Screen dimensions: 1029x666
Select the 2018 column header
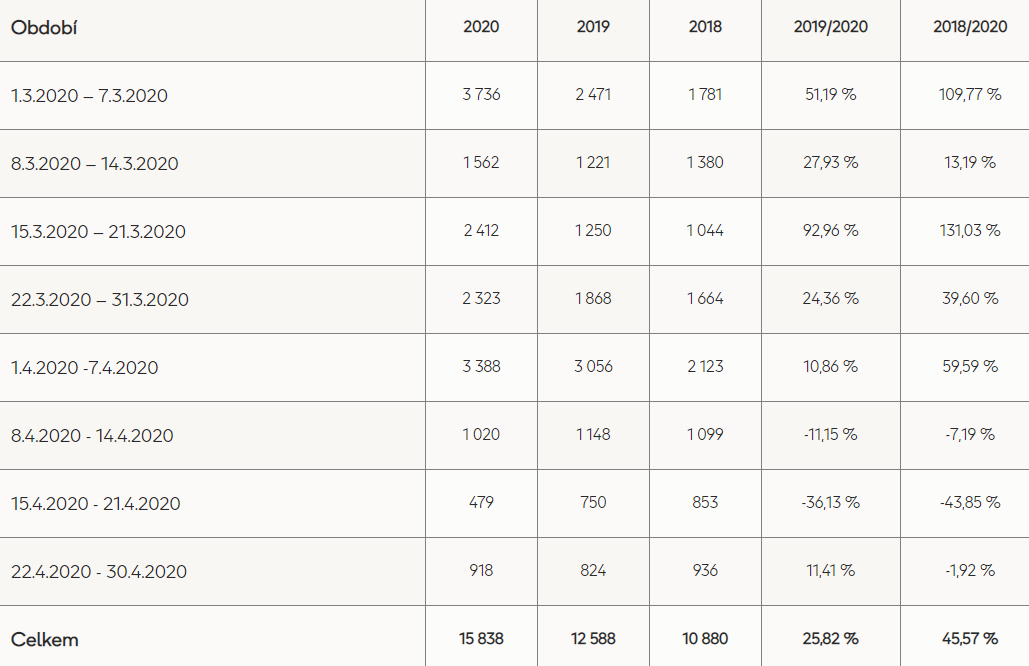705,27
